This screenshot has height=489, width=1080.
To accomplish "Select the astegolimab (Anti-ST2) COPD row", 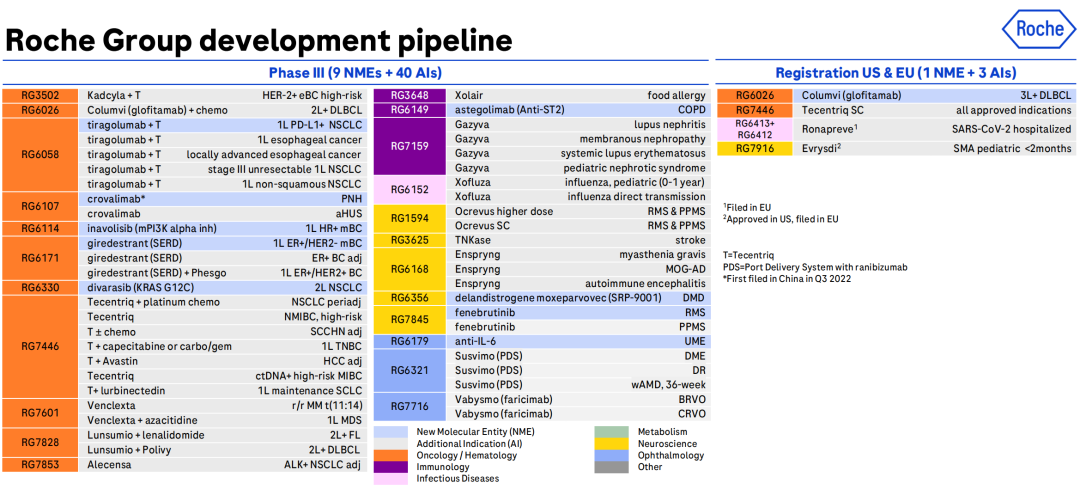I will [581, 109].
